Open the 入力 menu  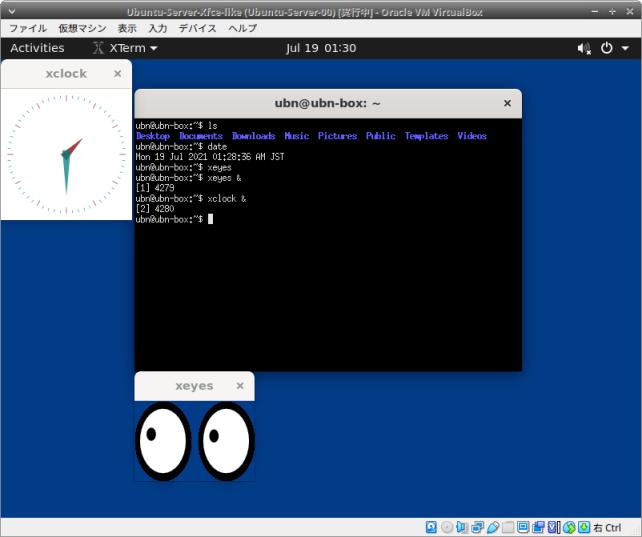[158, 28]
